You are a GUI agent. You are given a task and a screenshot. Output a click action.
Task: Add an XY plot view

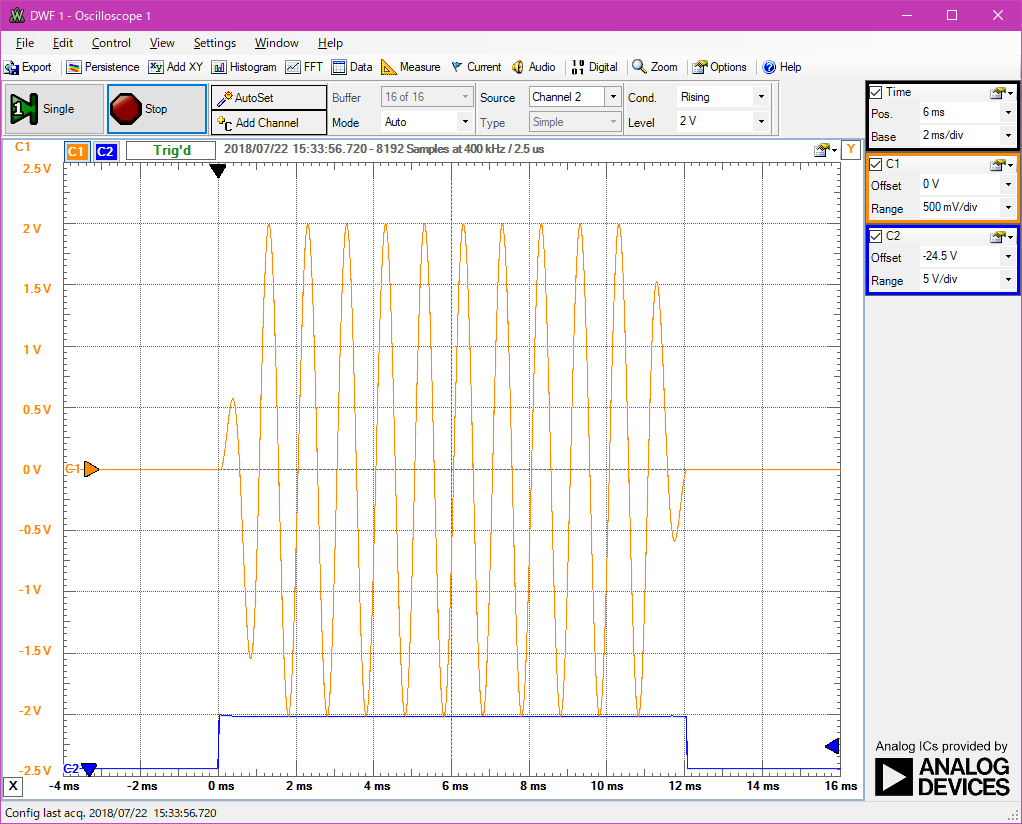pyautogui.click(x=176, y=67)
